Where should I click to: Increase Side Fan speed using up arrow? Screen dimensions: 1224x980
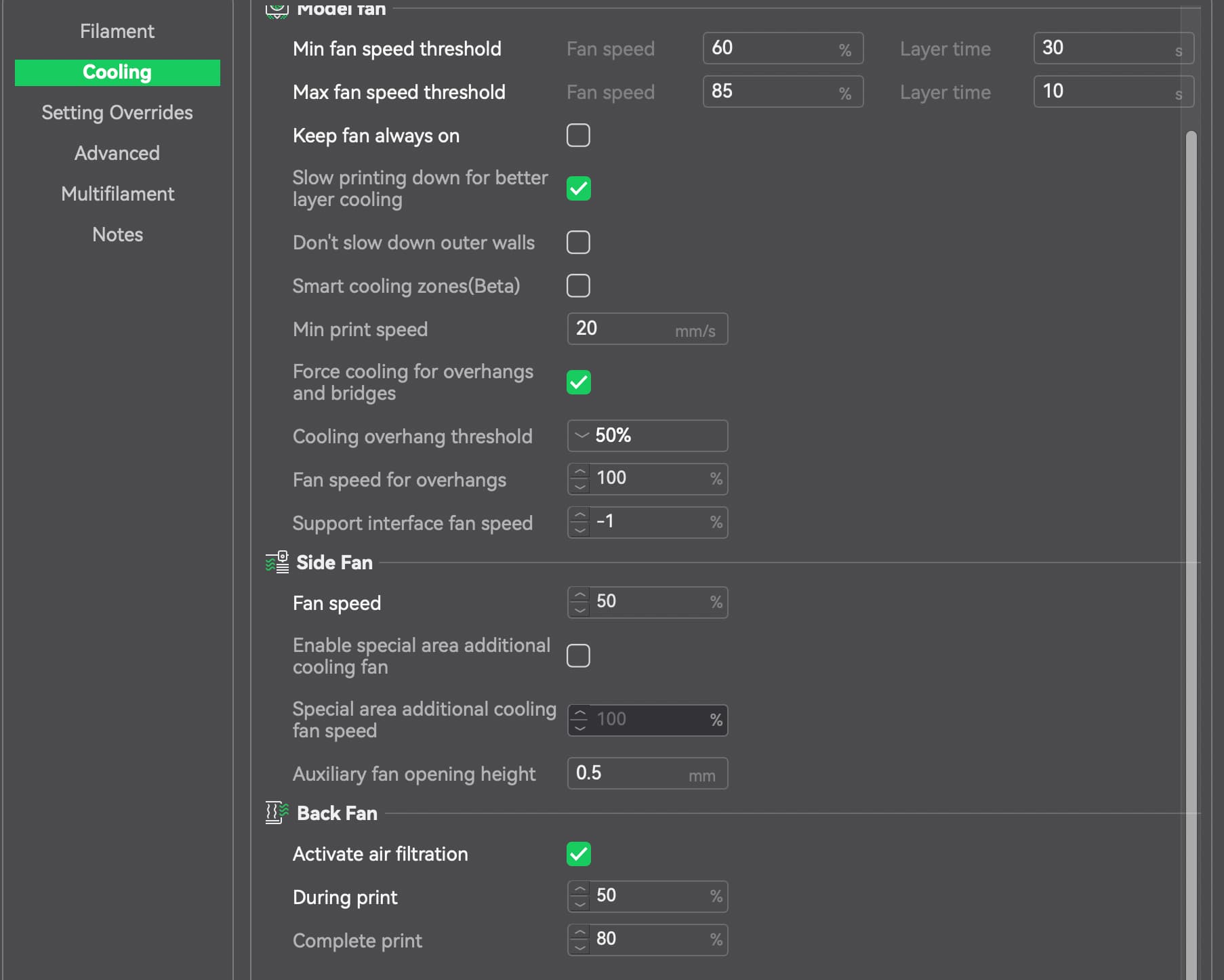[x=579, y=595]
